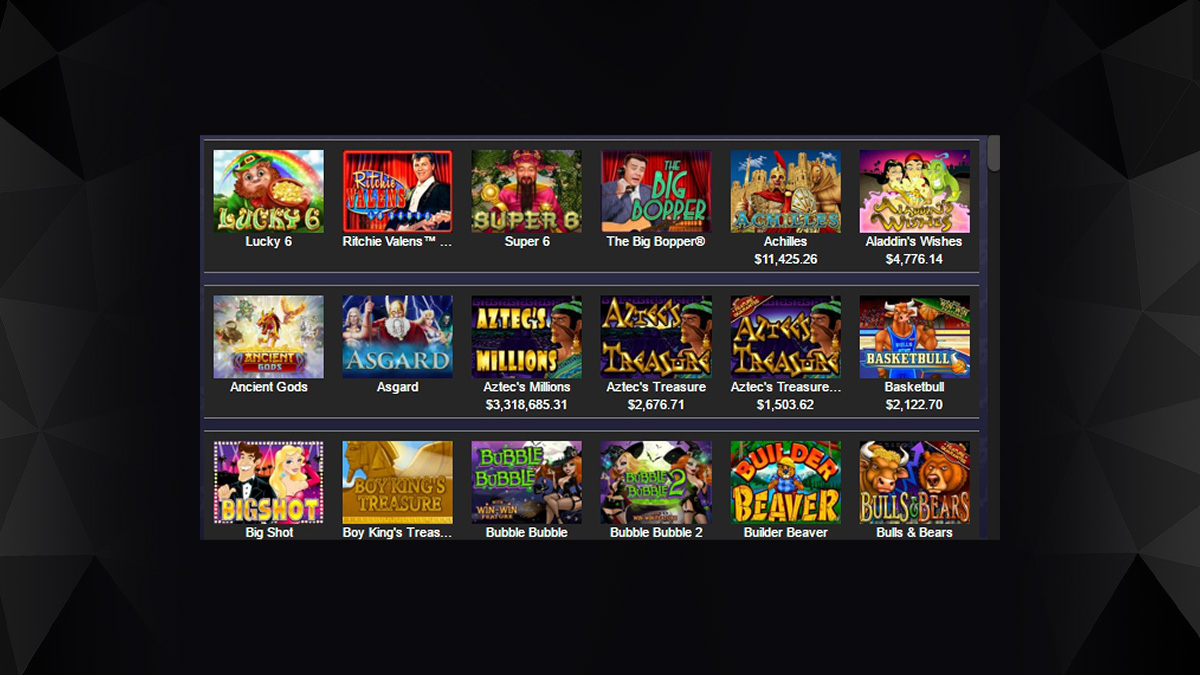Image resolution: width=1200 pixels, height=675 pixels.
Task: Click the $3,318,685.31 jackpot amount
Action: (x=527, y=405)
